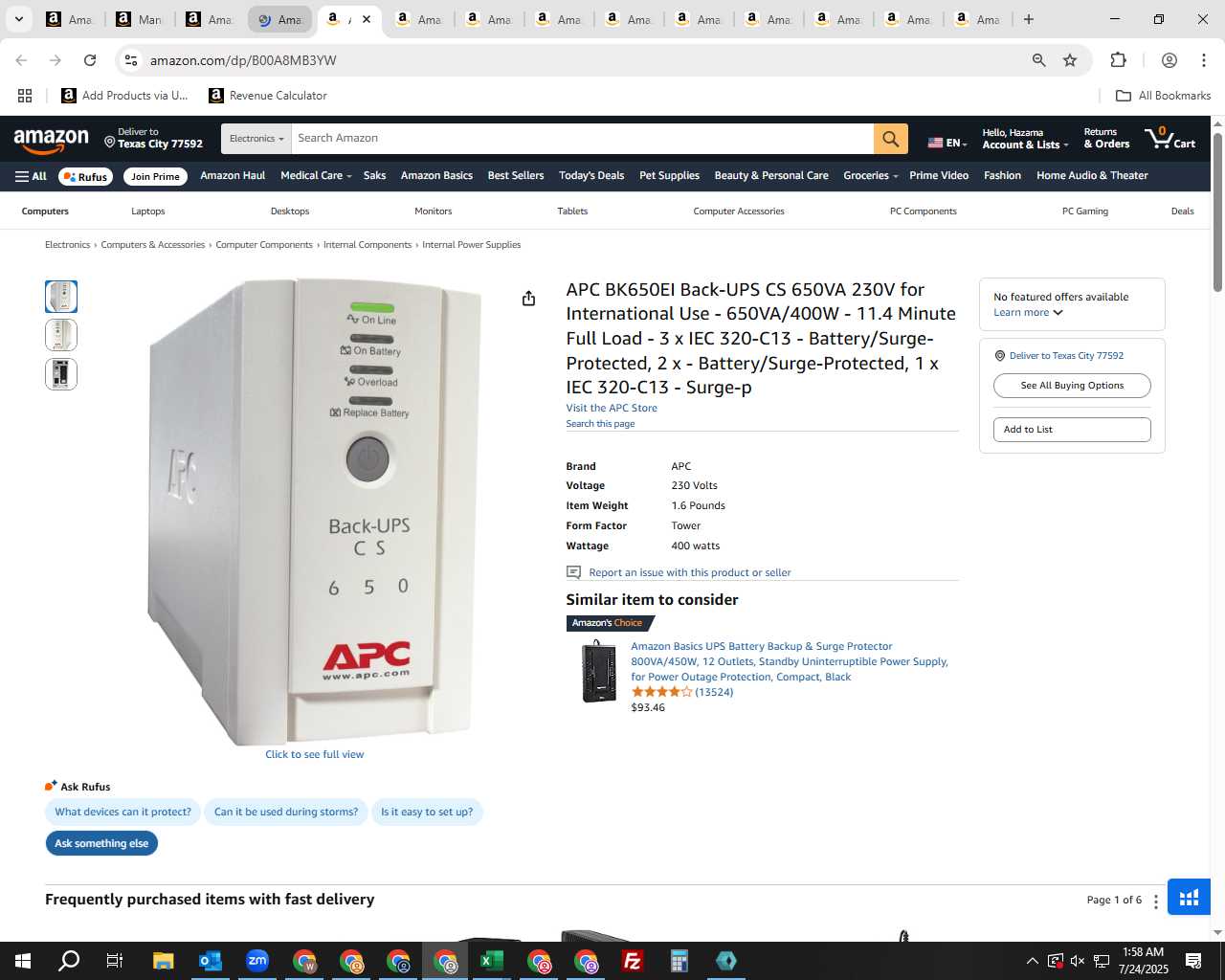Open the tab search dropdown arrow
The height and width of the screenshot is (980, 1225).
(18, 19)
